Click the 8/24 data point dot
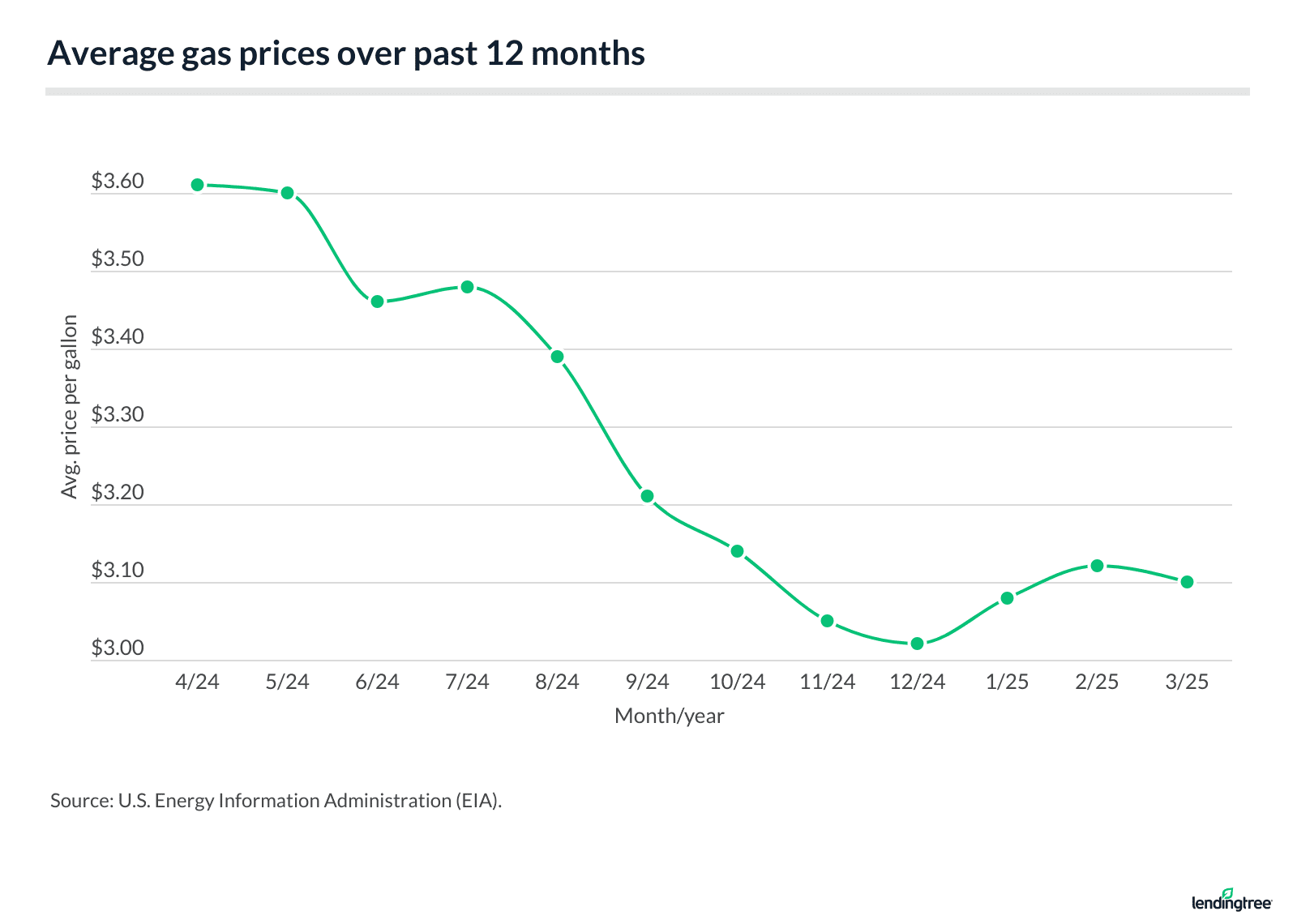Screen dimensions: 1297x924 [557, 357]
